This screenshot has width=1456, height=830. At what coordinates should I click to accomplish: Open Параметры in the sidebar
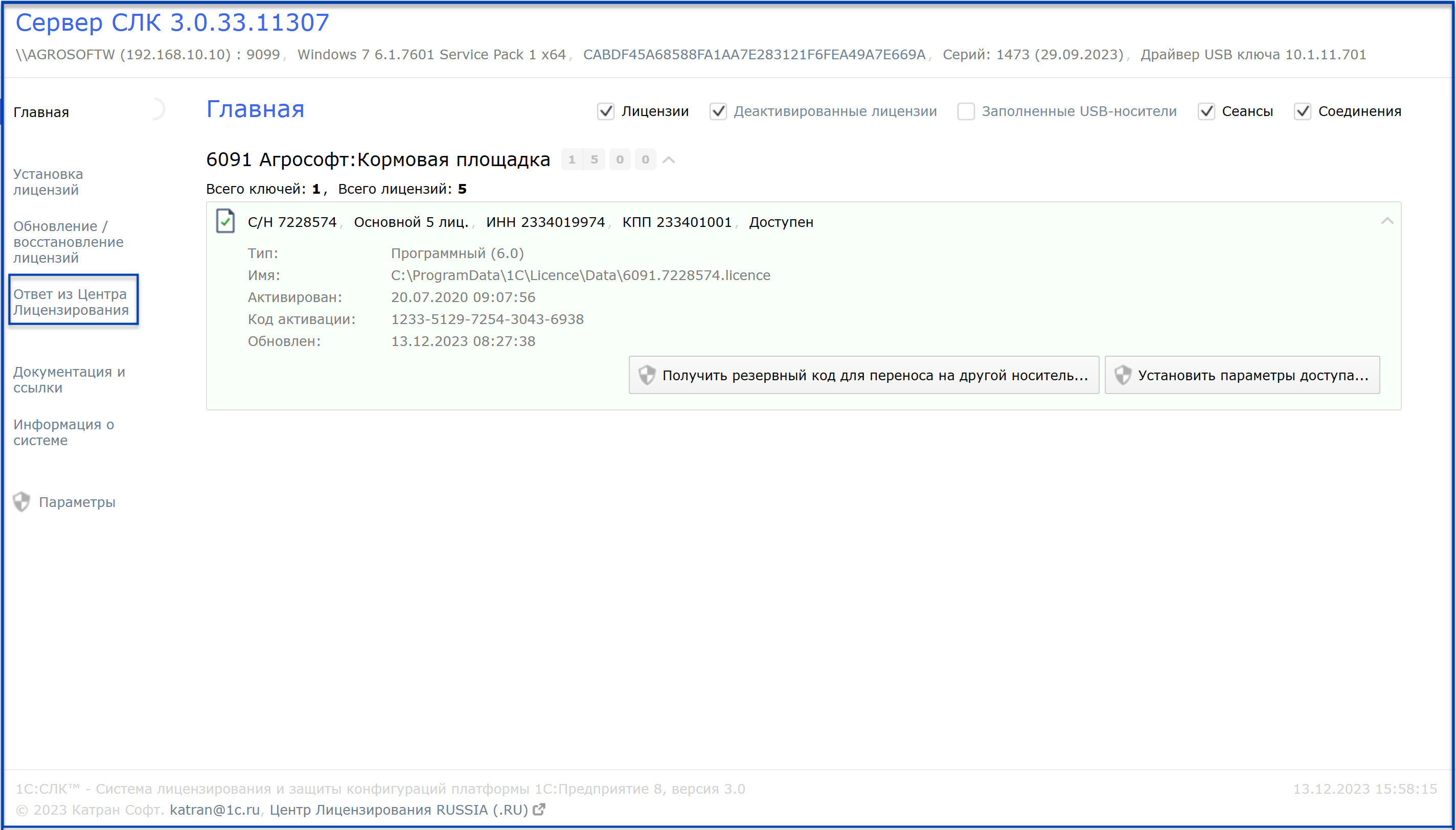(x=77, y=502)
